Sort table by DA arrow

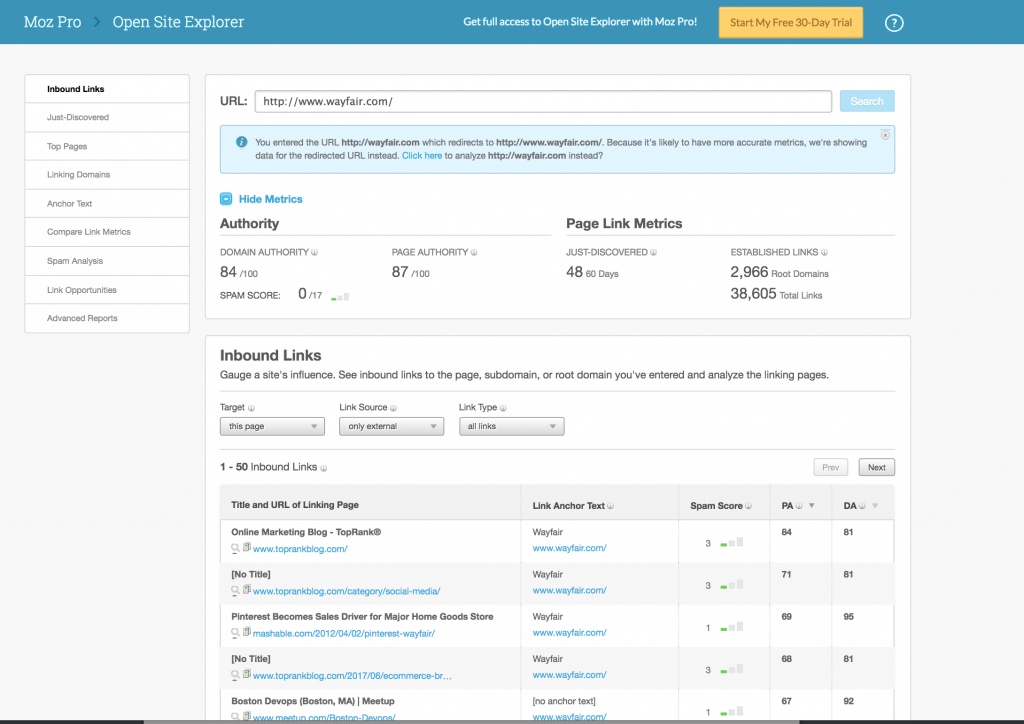pyautogui.click(x=875, y=506)
